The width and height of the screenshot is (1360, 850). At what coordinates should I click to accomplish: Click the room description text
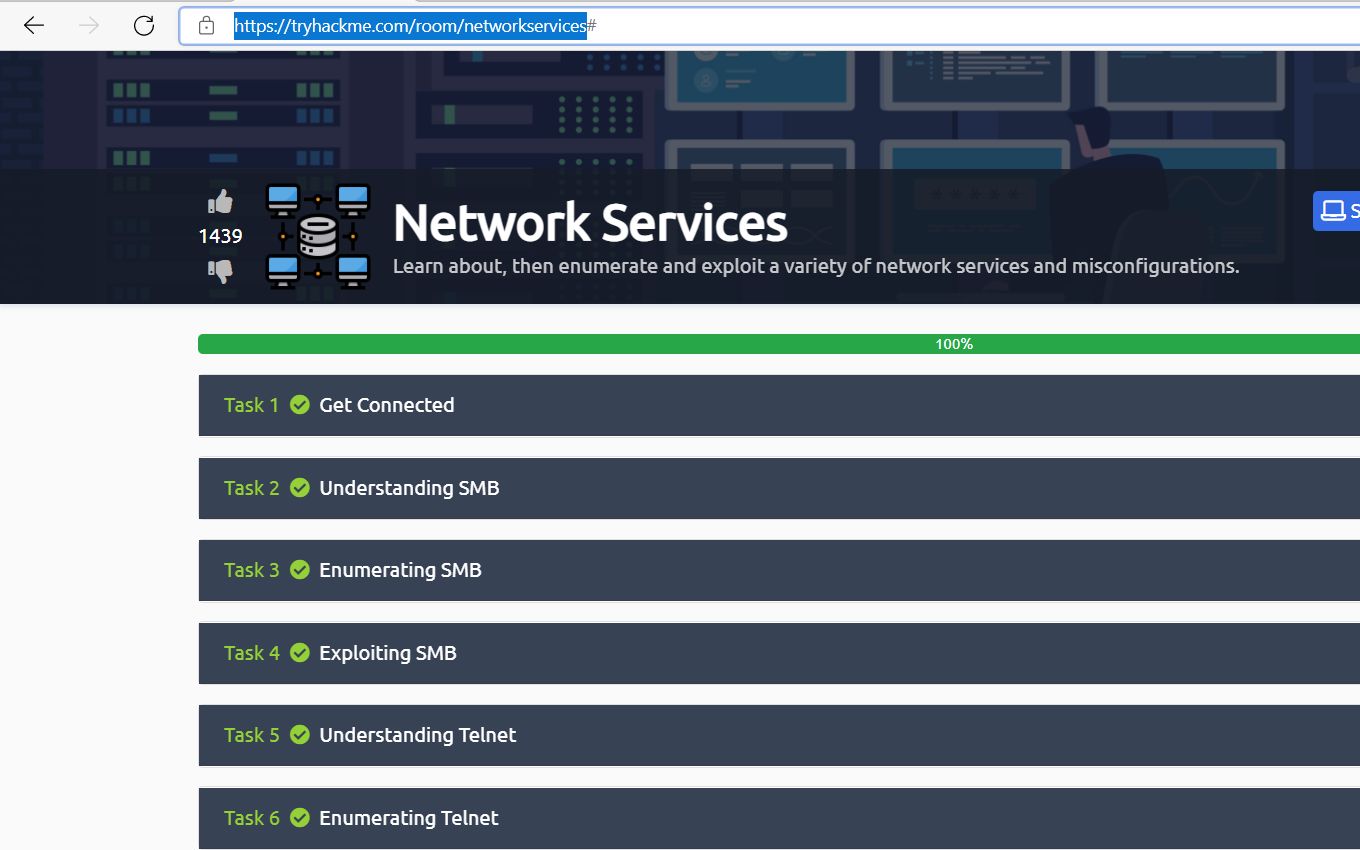[x=816, y=266]
